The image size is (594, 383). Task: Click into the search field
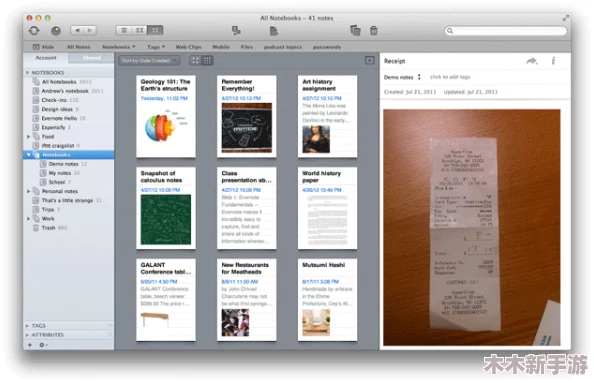click(505, 31)
